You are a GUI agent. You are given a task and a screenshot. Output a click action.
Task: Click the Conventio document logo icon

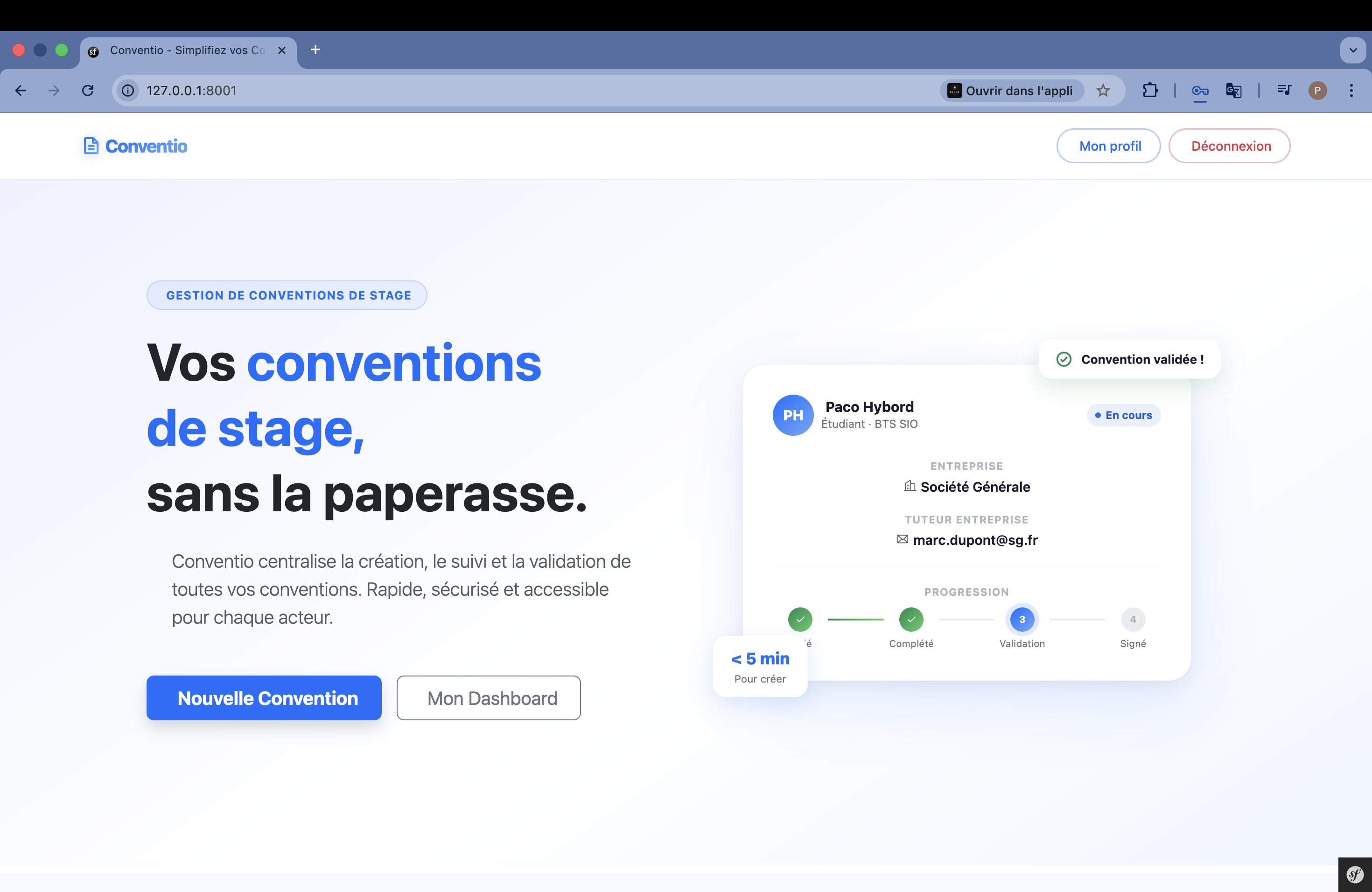click(x=91, y=146)
